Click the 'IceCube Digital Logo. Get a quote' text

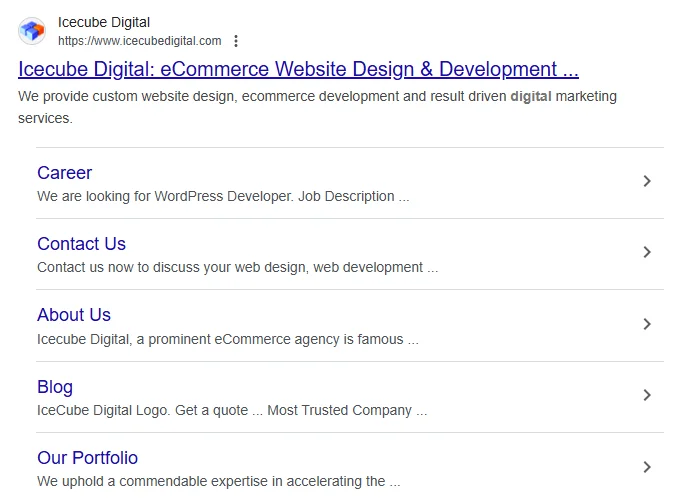coord(232,410)
